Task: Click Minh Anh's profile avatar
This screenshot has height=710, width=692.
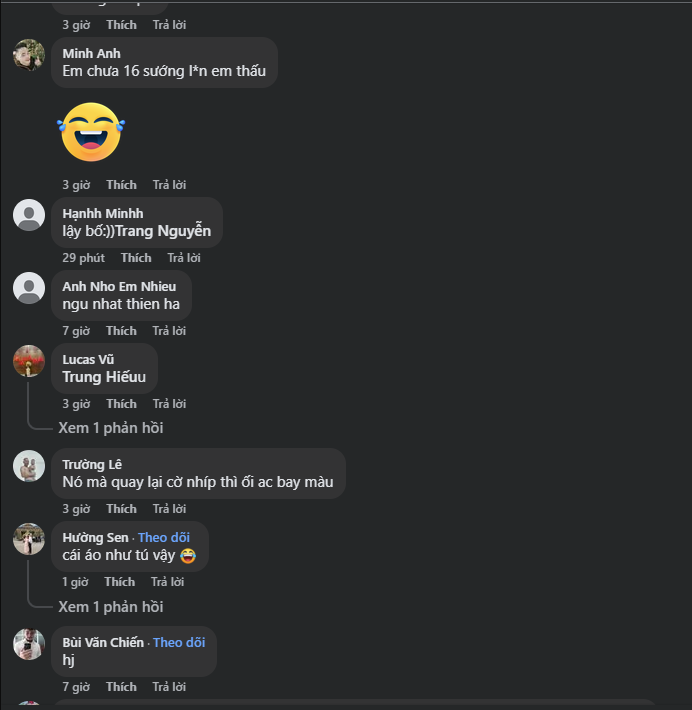Action: (29, 55)
